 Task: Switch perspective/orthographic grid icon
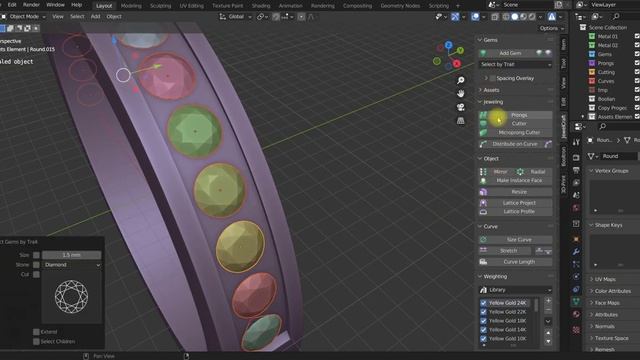pyautogui.click(x=460, y=120)
